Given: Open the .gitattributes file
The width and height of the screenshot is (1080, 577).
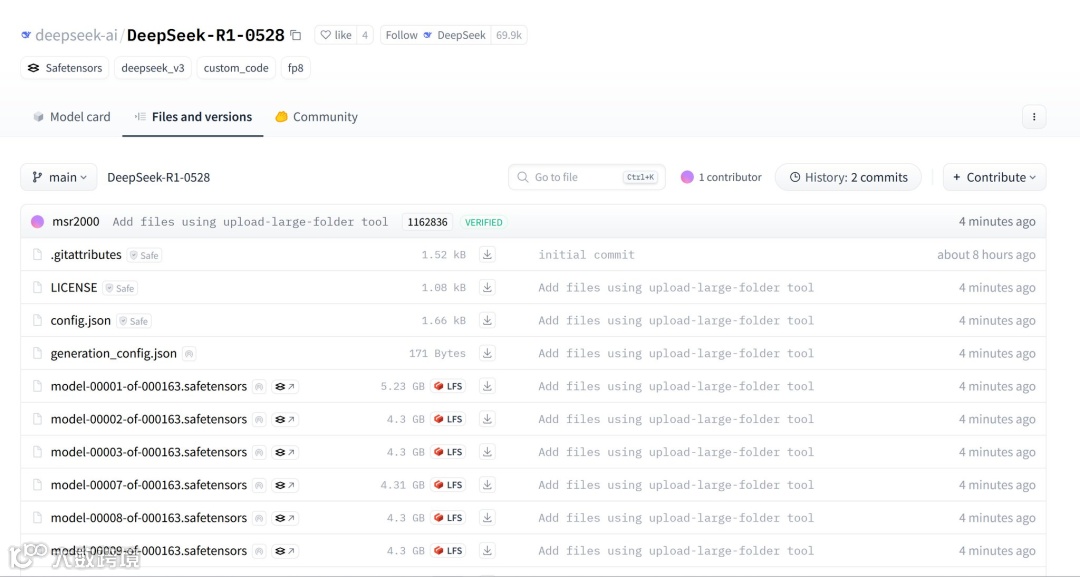Looking at the screenshot, I should [86, 255].
